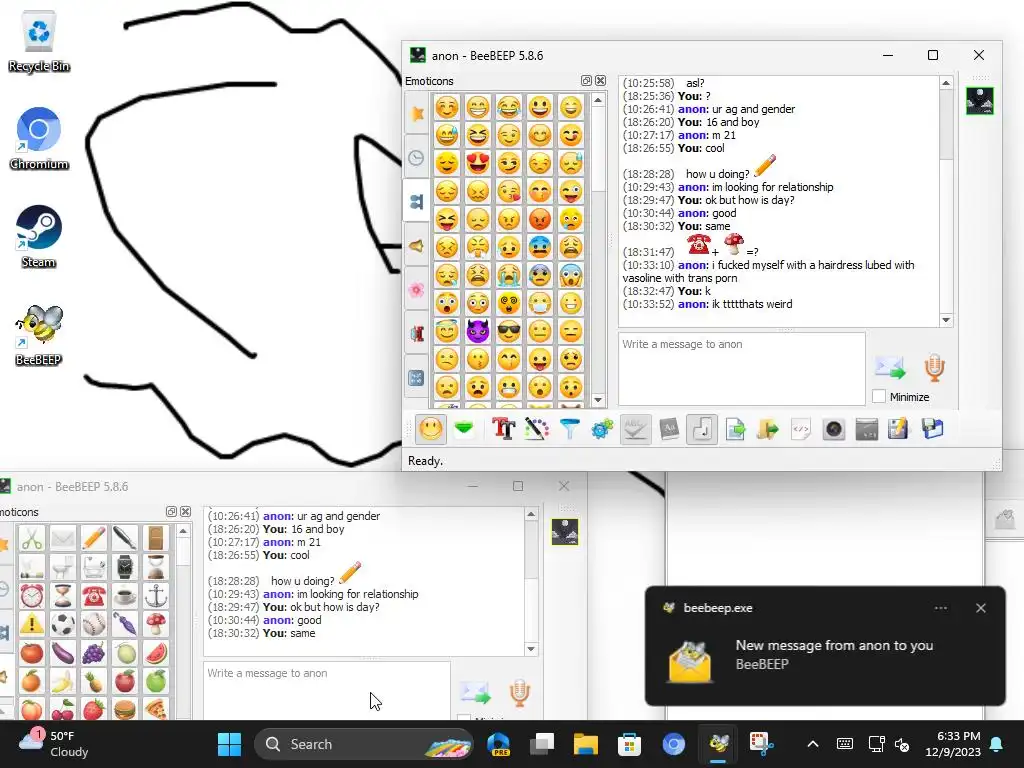Switch to bell emoticon category tab
1024x768 pixels.
pos(417,246)
